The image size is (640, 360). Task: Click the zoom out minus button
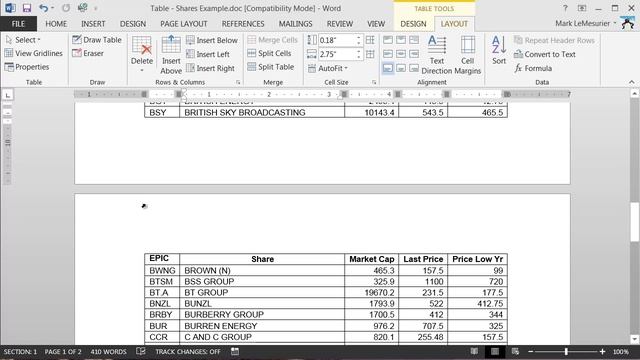[x=531, y=351]
